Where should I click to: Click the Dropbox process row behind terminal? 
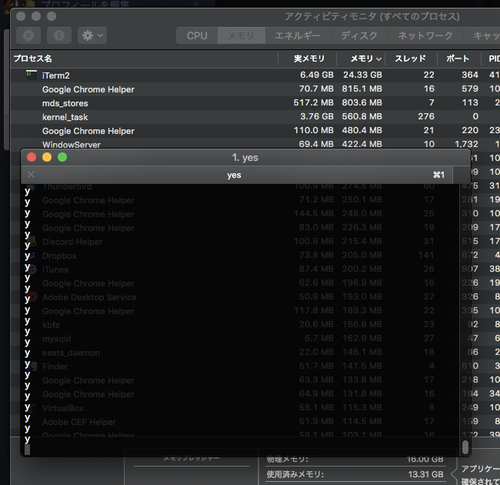[255, 256]
